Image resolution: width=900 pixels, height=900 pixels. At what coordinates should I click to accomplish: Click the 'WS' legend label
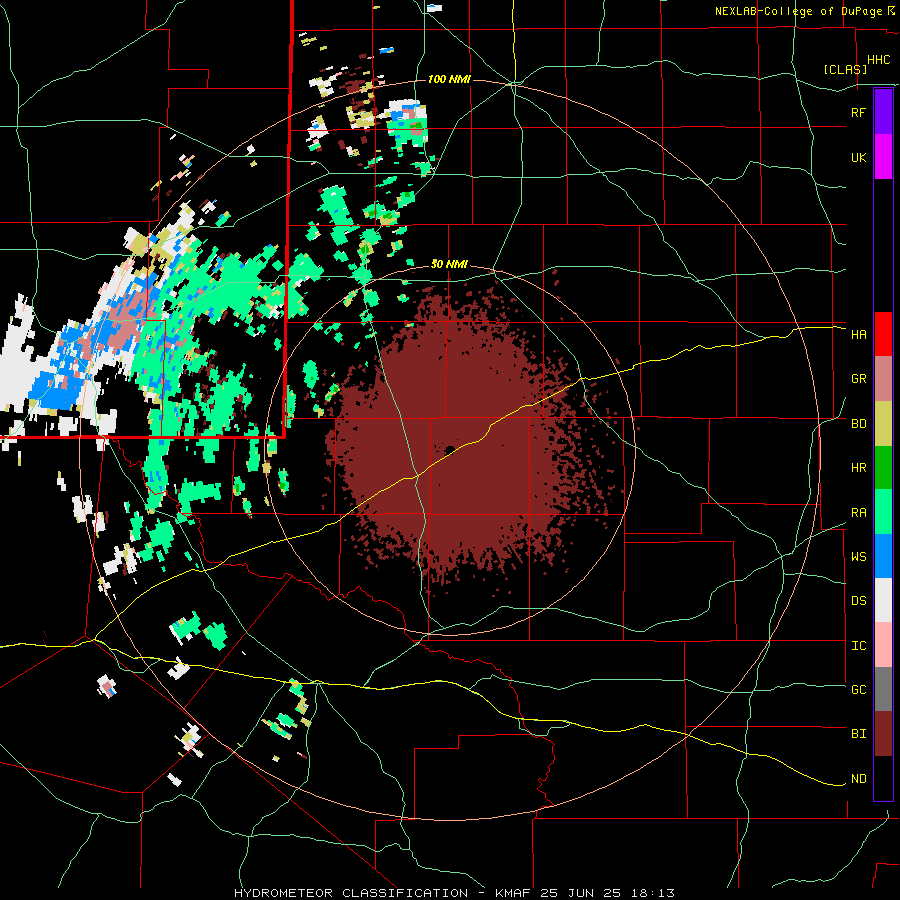pos(858,557)
